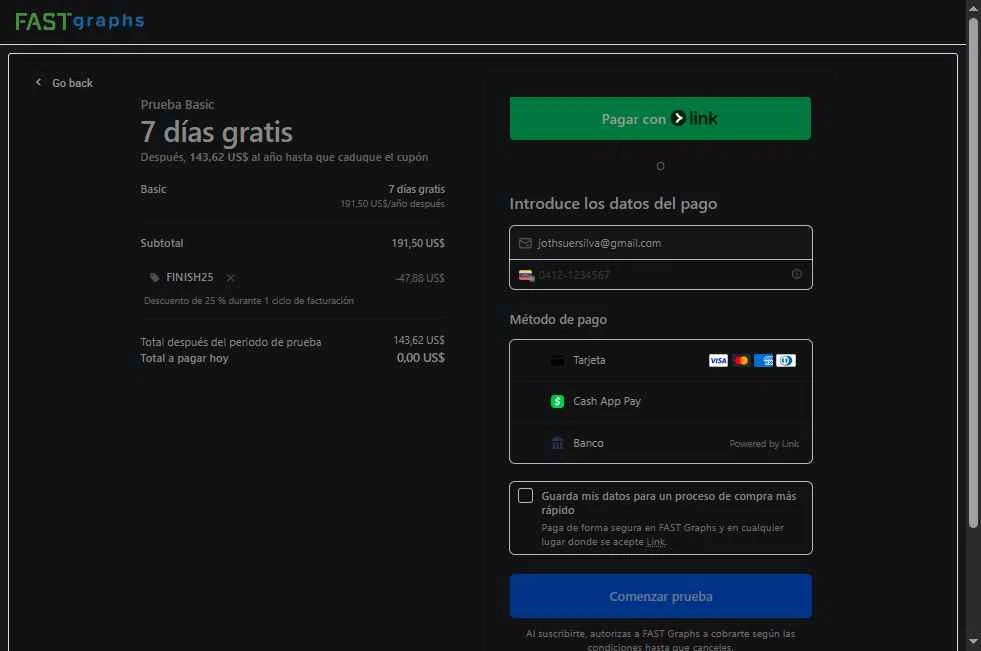Click the 'Descuento de 25 %' note

point(248,301)
